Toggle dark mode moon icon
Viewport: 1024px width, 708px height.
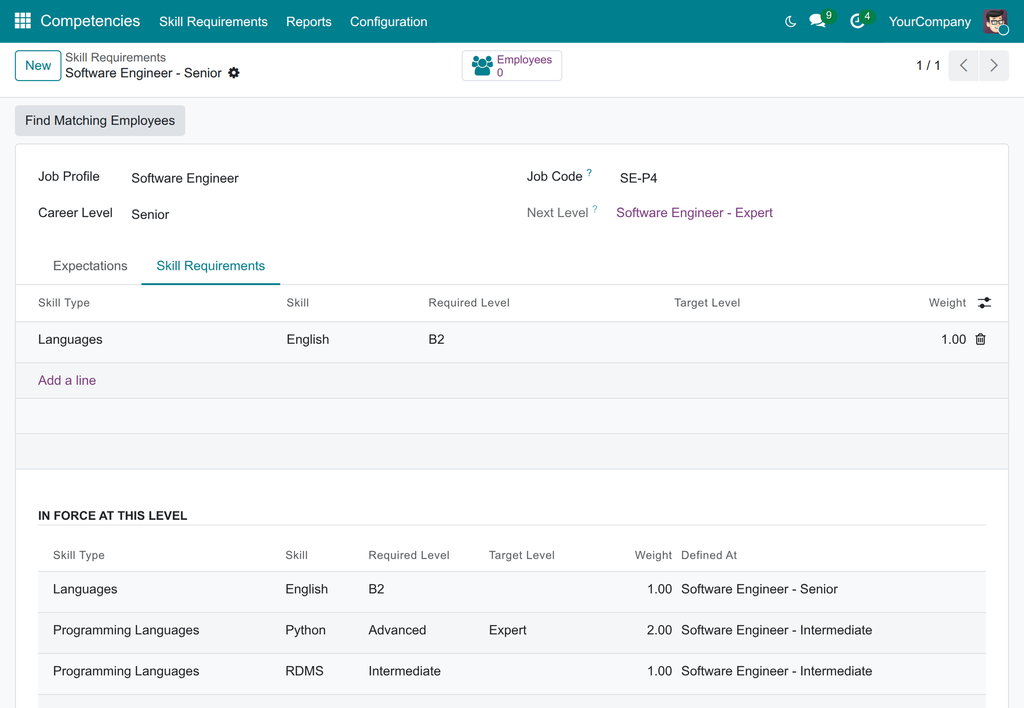[790, 22]
